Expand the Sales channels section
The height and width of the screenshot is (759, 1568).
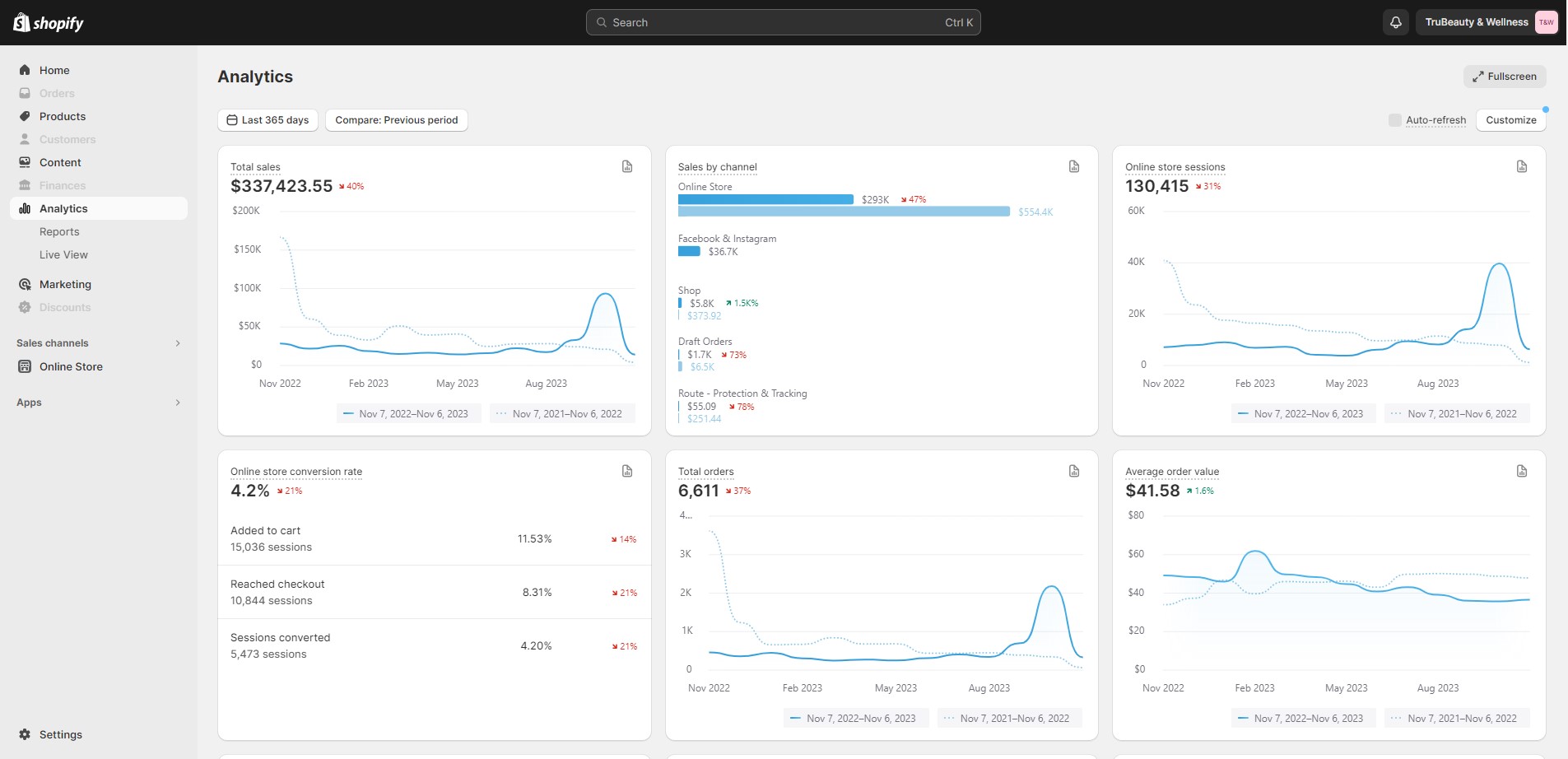(178, 343)
